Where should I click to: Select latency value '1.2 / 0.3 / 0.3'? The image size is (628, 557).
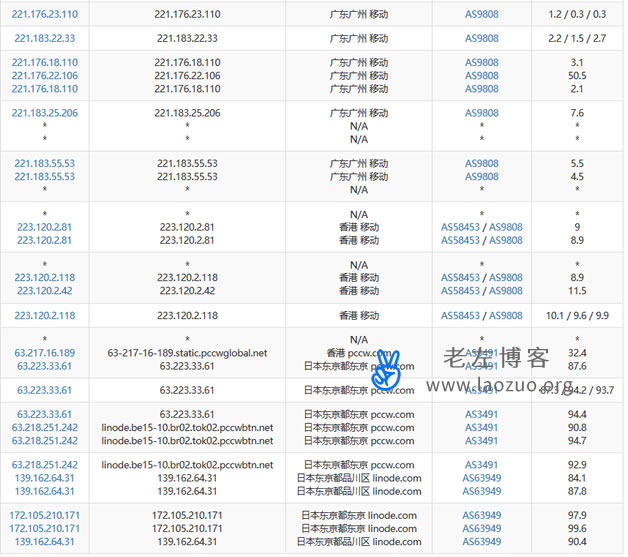(577, 14)
